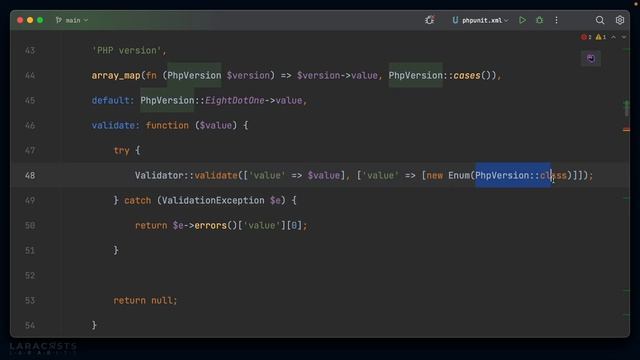Click the default: named argument on line 45
The width and height of the screenshot is (640, 360).
click(x=113, y=100)
